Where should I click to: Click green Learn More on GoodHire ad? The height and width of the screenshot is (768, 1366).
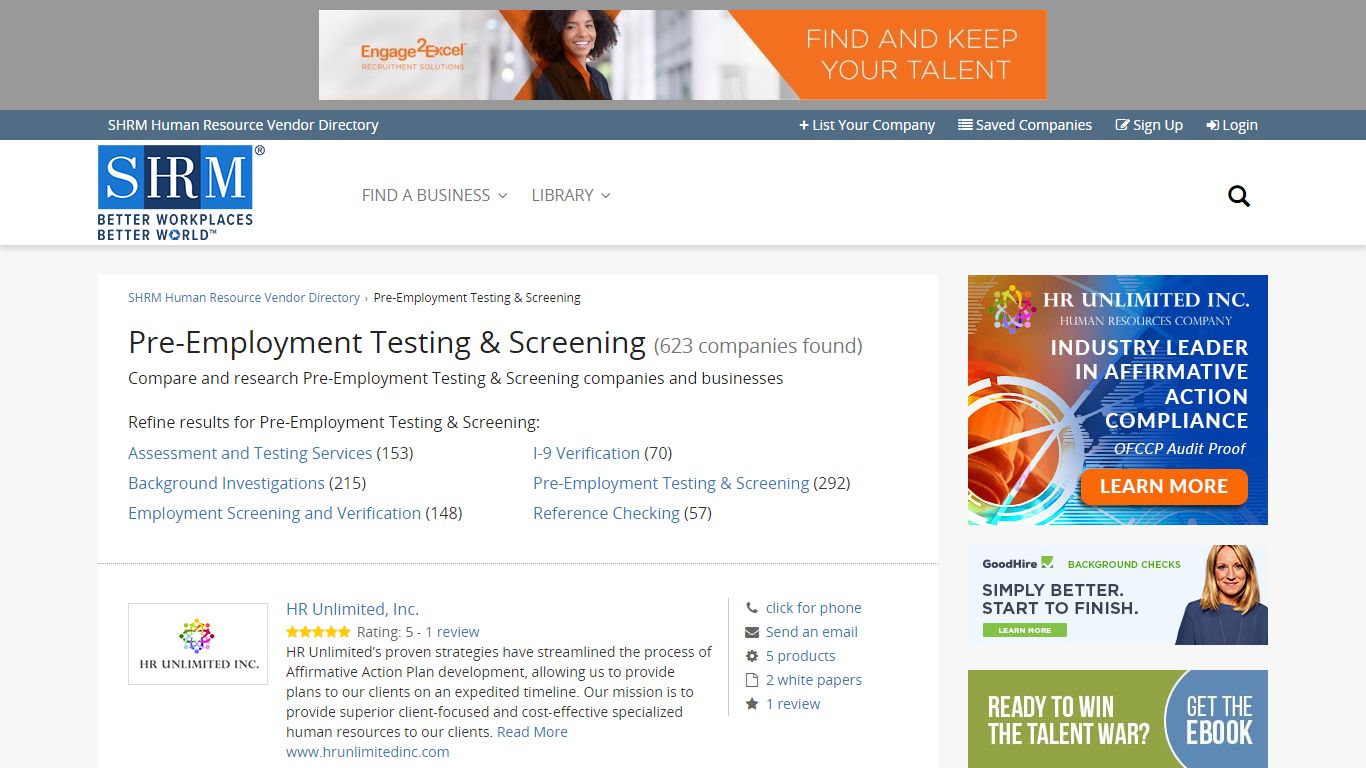tap(1025, 630)
